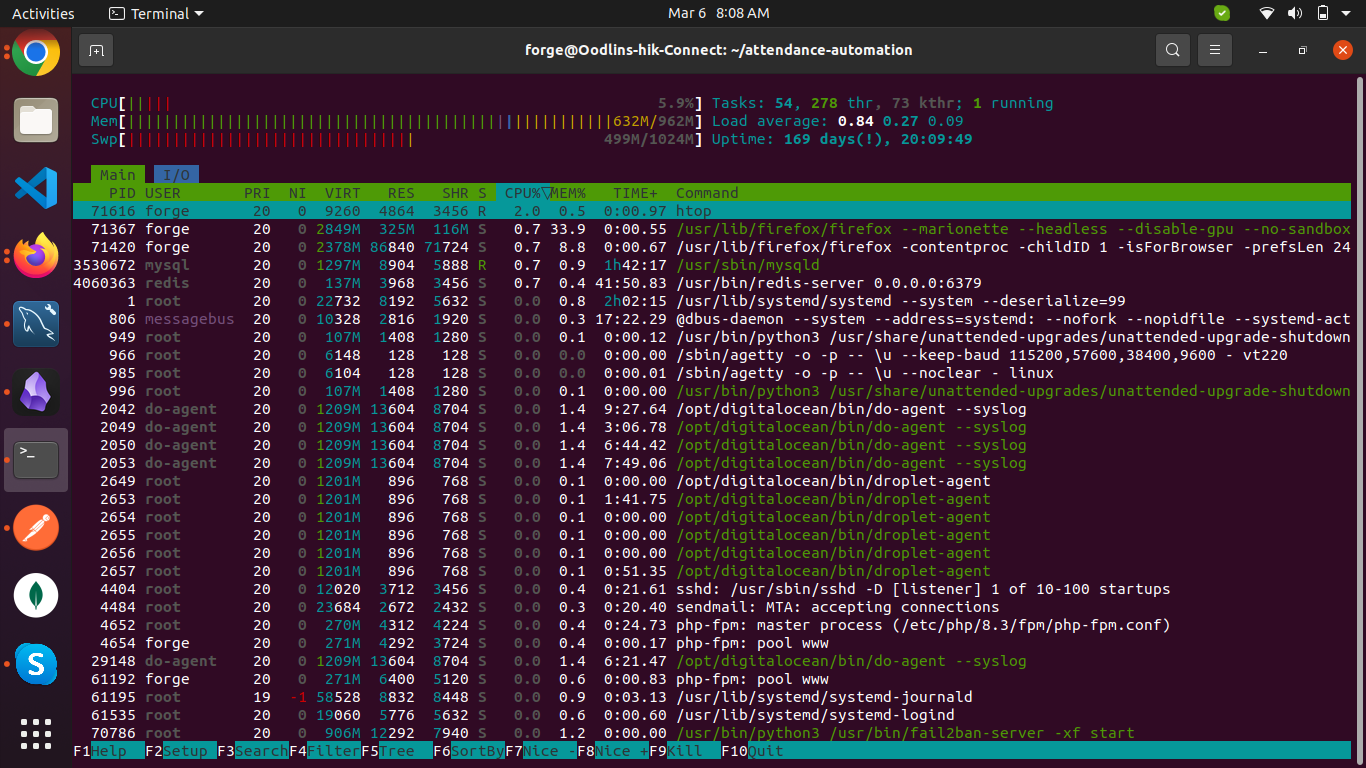Sort by the MEM% column header
1366x768 pixels.
[x=568, y=193]
